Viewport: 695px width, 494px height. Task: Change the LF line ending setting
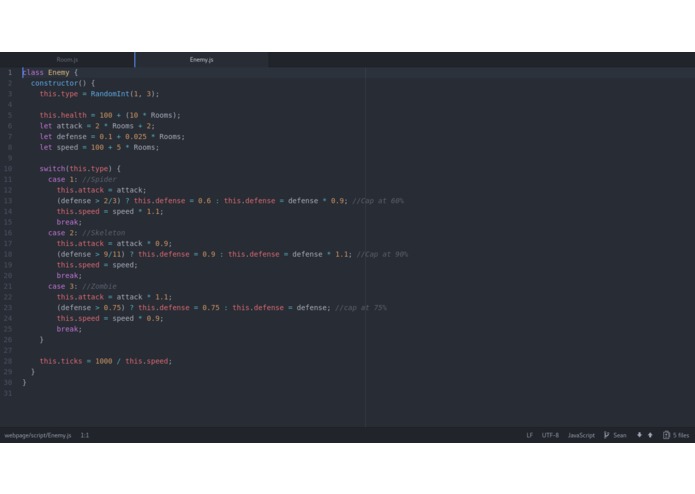coord(530,435)
